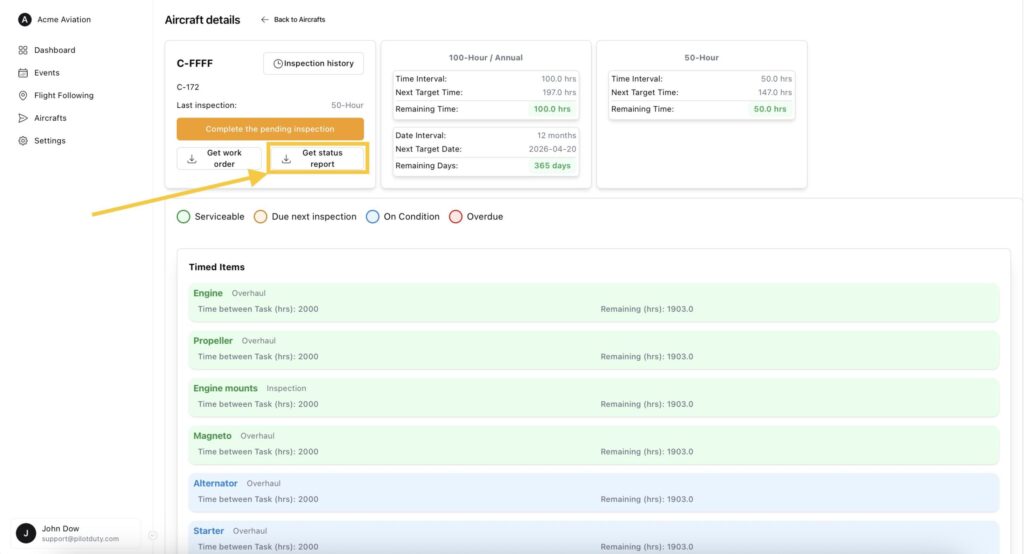The image size is (1024, 554).
Task: Select the green Serviceable status circle
Action: click(x=183, y=217)
